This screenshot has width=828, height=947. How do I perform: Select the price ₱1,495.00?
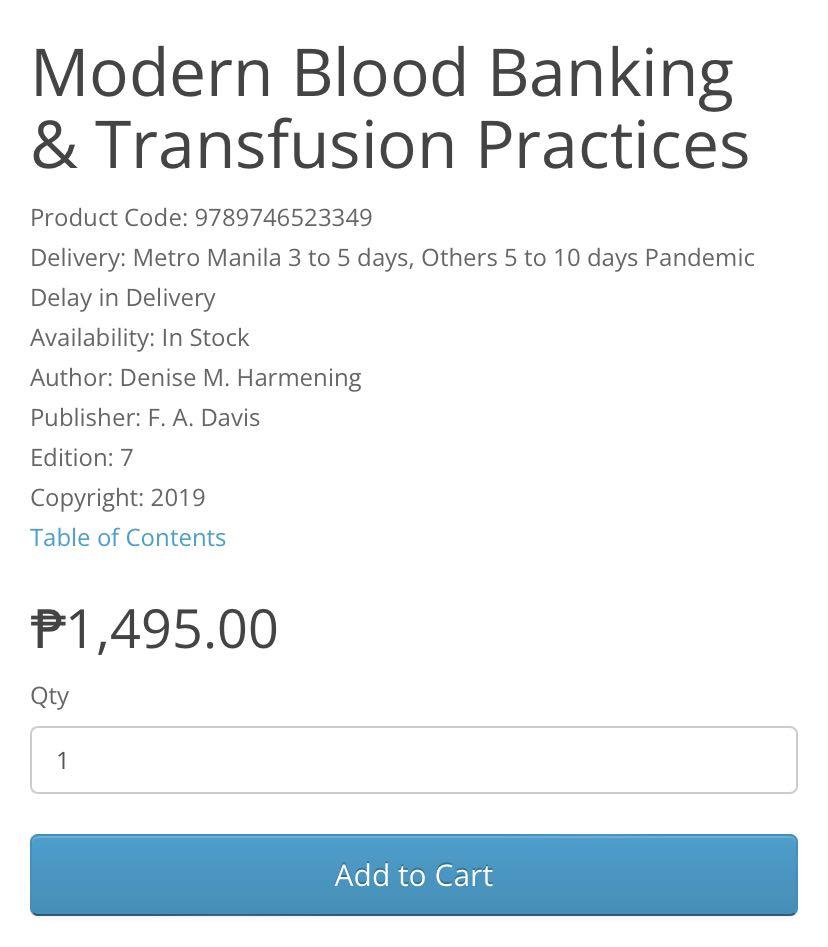tap(155, 628)
